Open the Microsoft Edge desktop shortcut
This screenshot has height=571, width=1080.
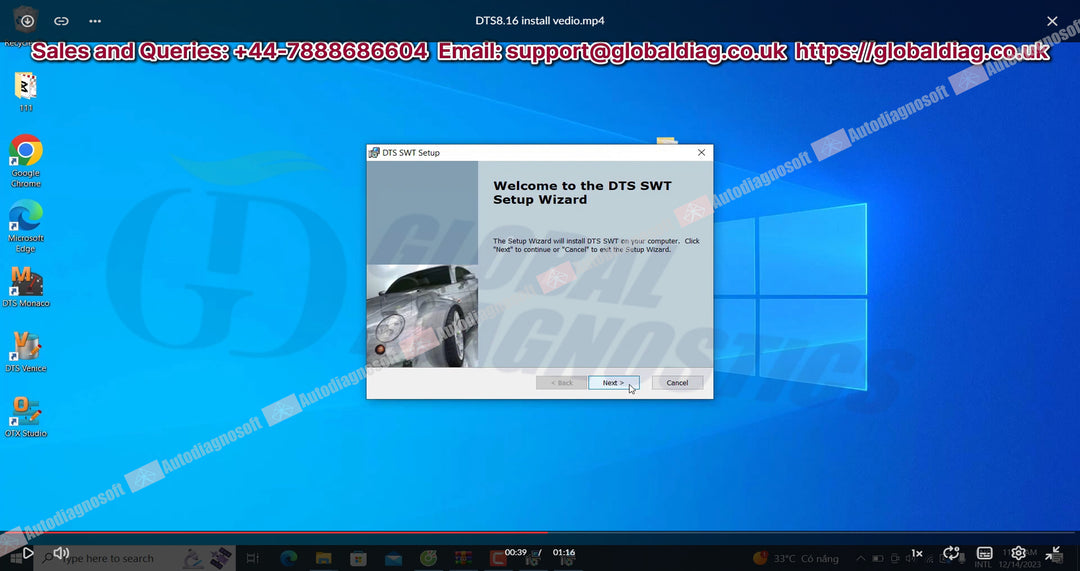coord(25,226)
